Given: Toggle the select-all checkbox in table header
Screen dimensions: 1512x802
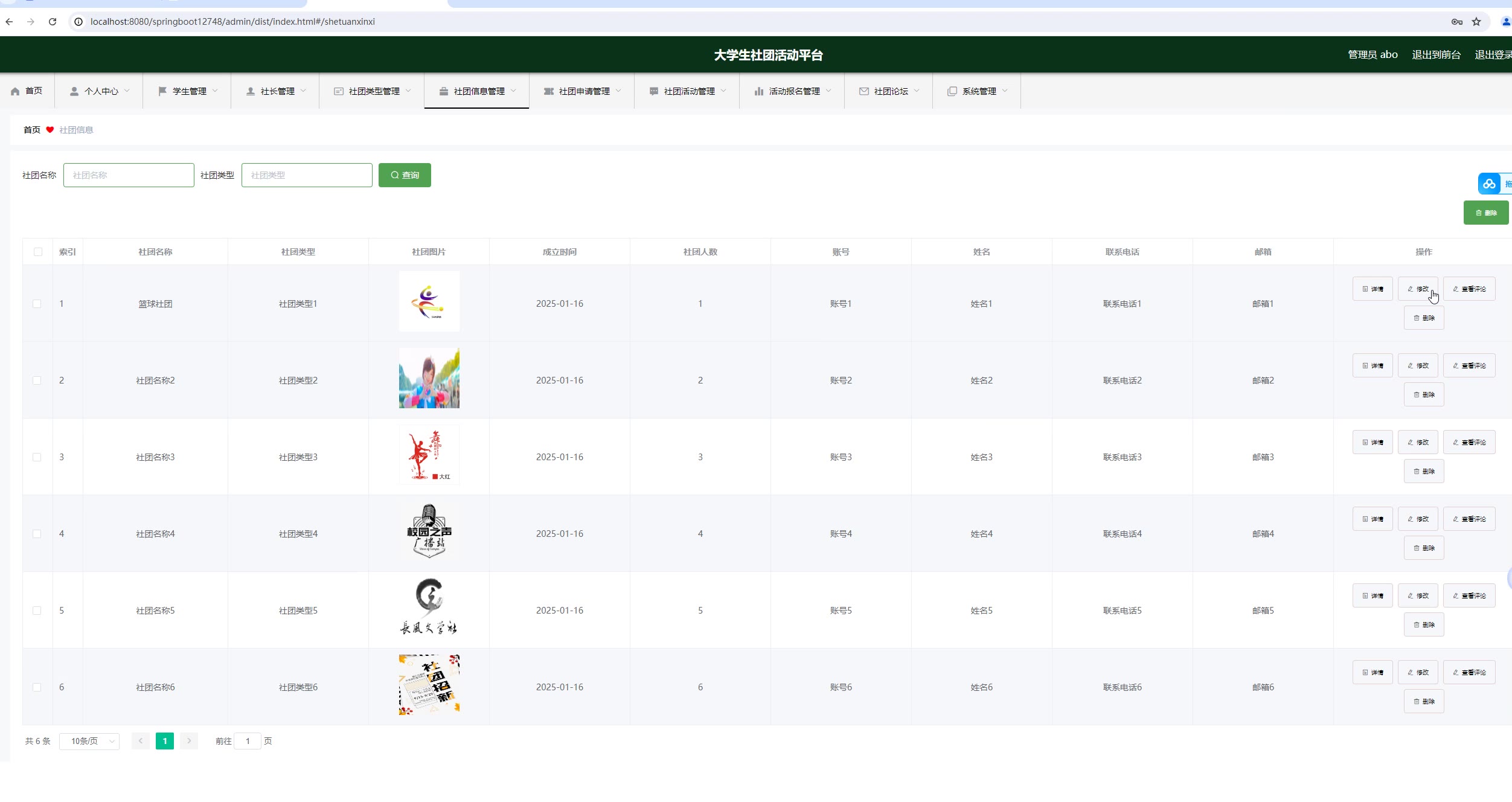Looking at the screenshot, I should 38,252.
